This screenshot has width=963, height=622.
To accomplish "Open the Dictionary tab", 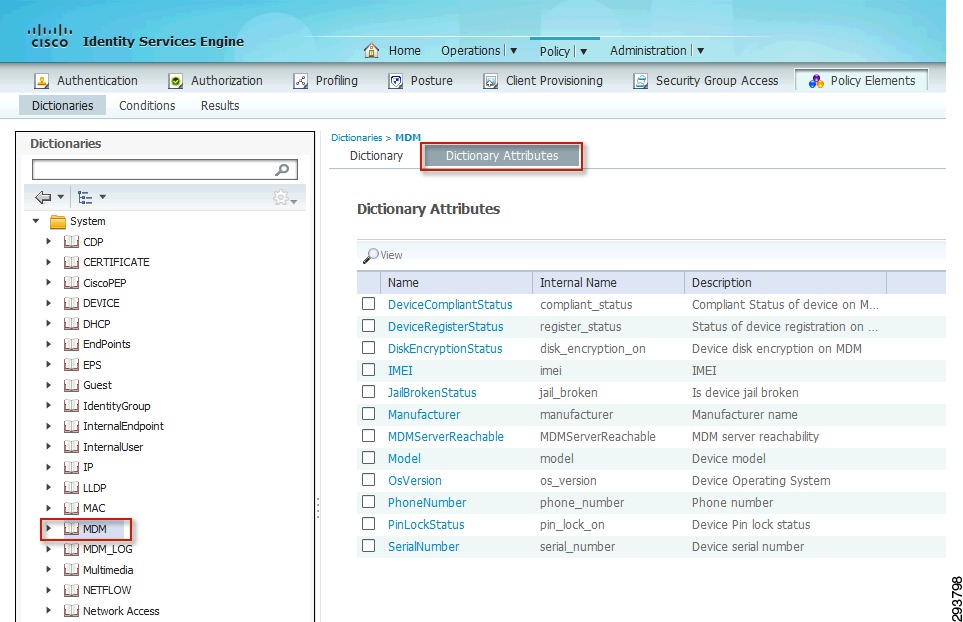I will 376,156.
